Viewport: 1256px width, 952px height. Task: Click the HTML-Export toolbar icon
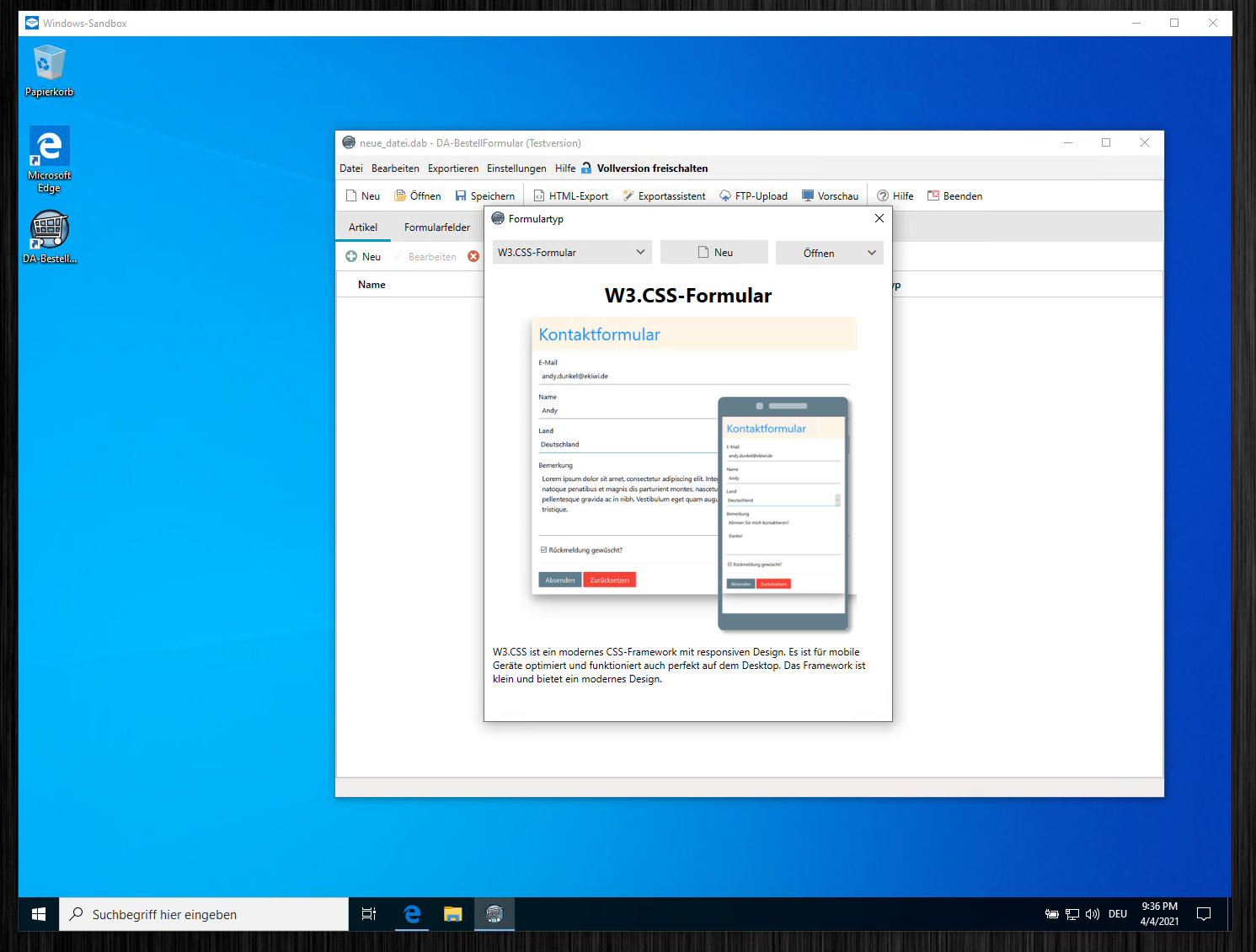point(539,196)
